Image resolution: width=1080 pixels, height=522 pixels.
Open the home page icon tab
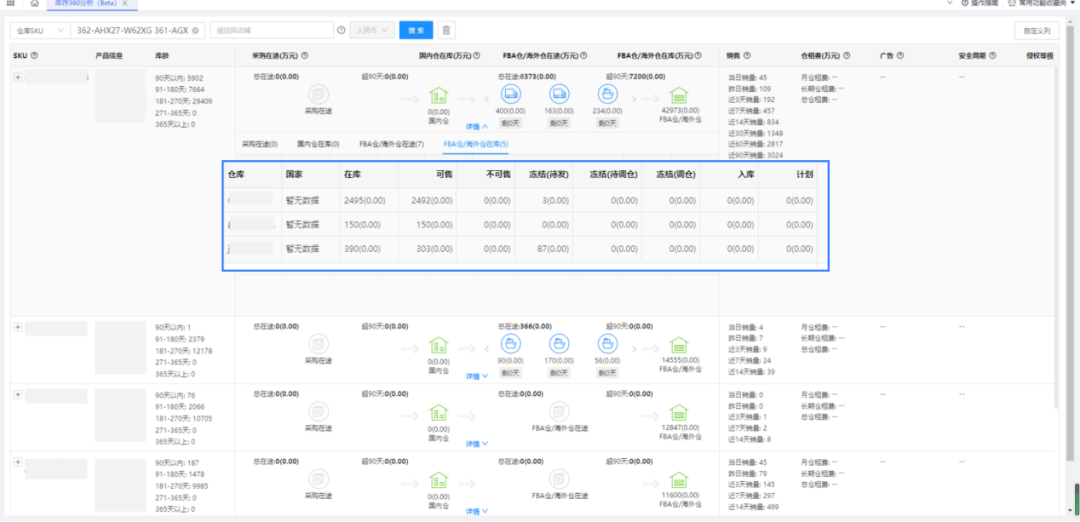34,4
